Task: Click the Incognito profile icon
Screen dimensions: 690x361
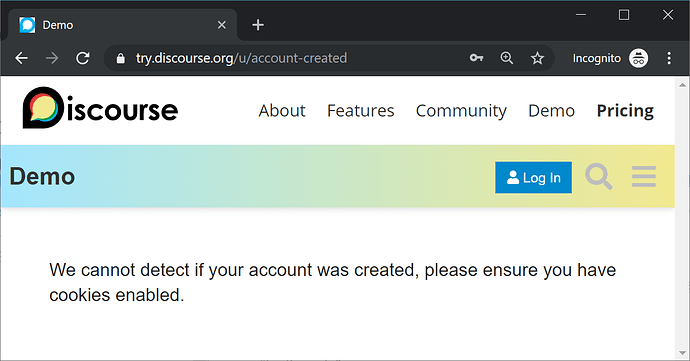Action: 638,58
